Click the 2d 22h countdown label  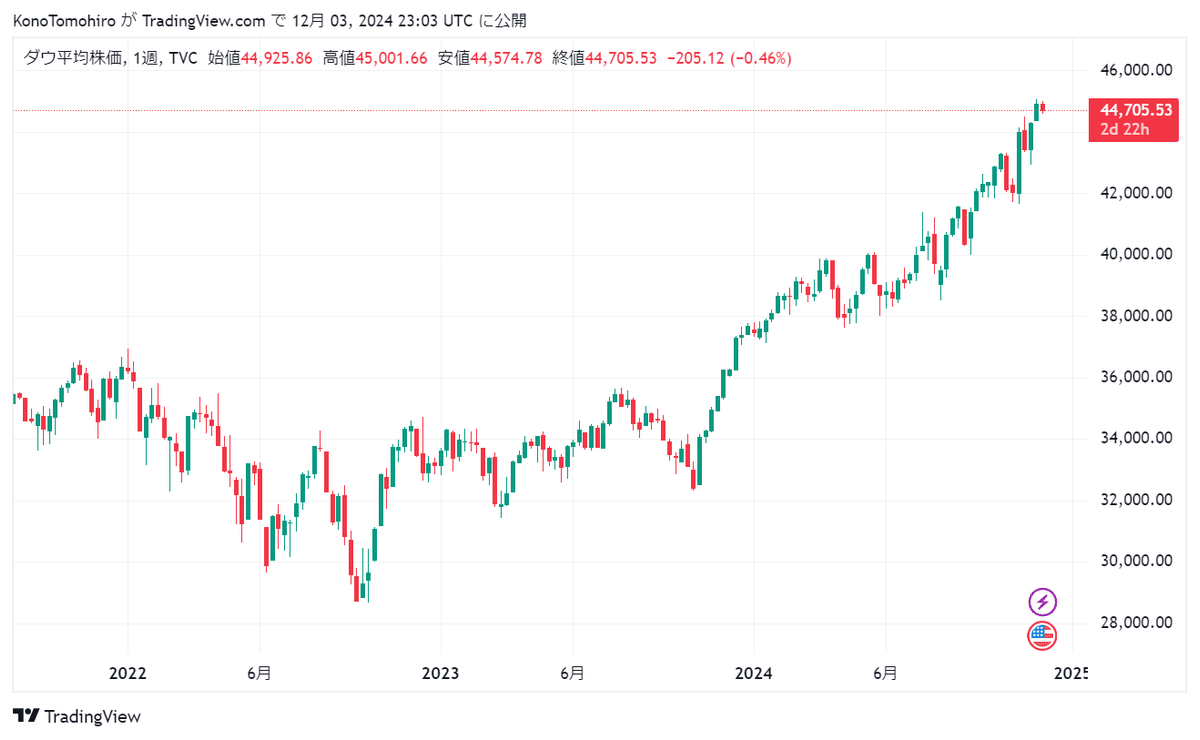pyautogui.click(x=1123, y=128)
